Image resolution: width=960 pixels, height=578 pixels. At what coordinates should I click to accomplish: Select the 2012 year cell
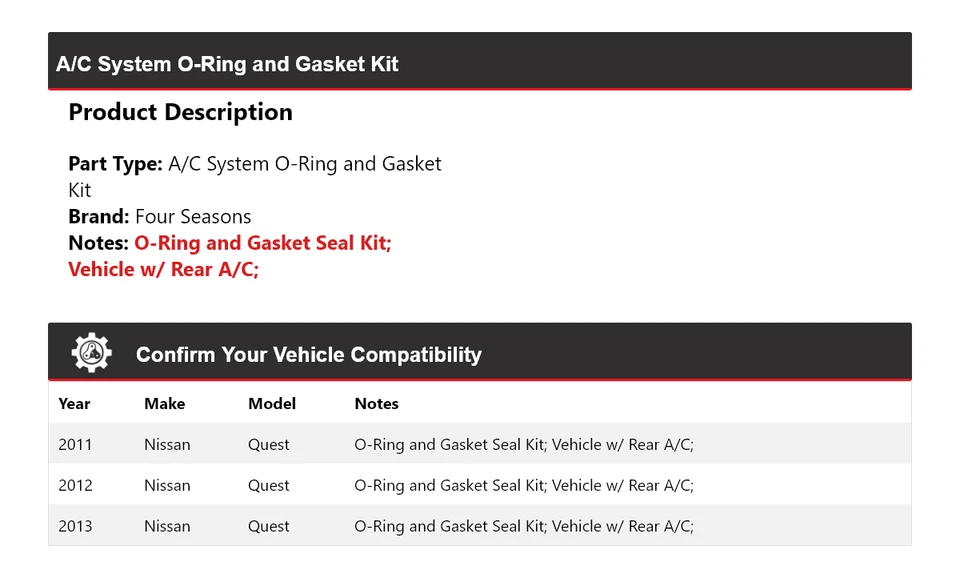pos(75,485)
